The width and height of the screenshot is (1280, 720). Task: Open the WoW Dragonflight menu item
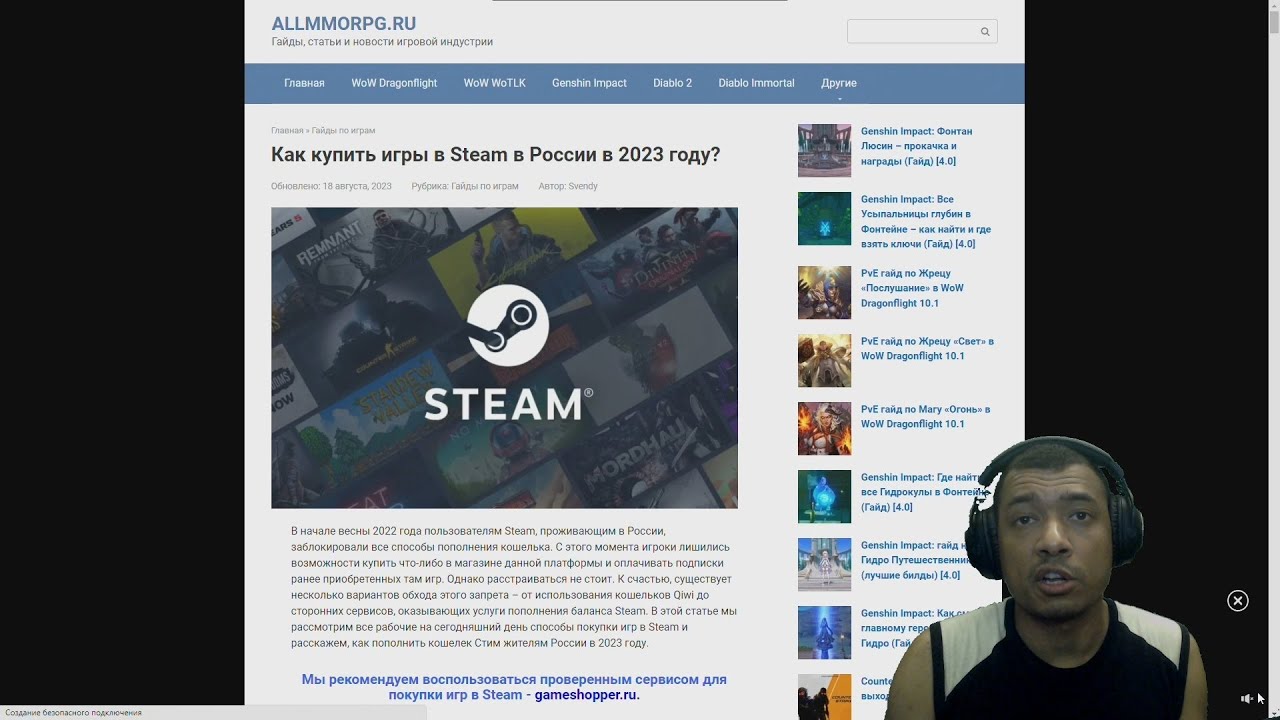coord(394,83)
